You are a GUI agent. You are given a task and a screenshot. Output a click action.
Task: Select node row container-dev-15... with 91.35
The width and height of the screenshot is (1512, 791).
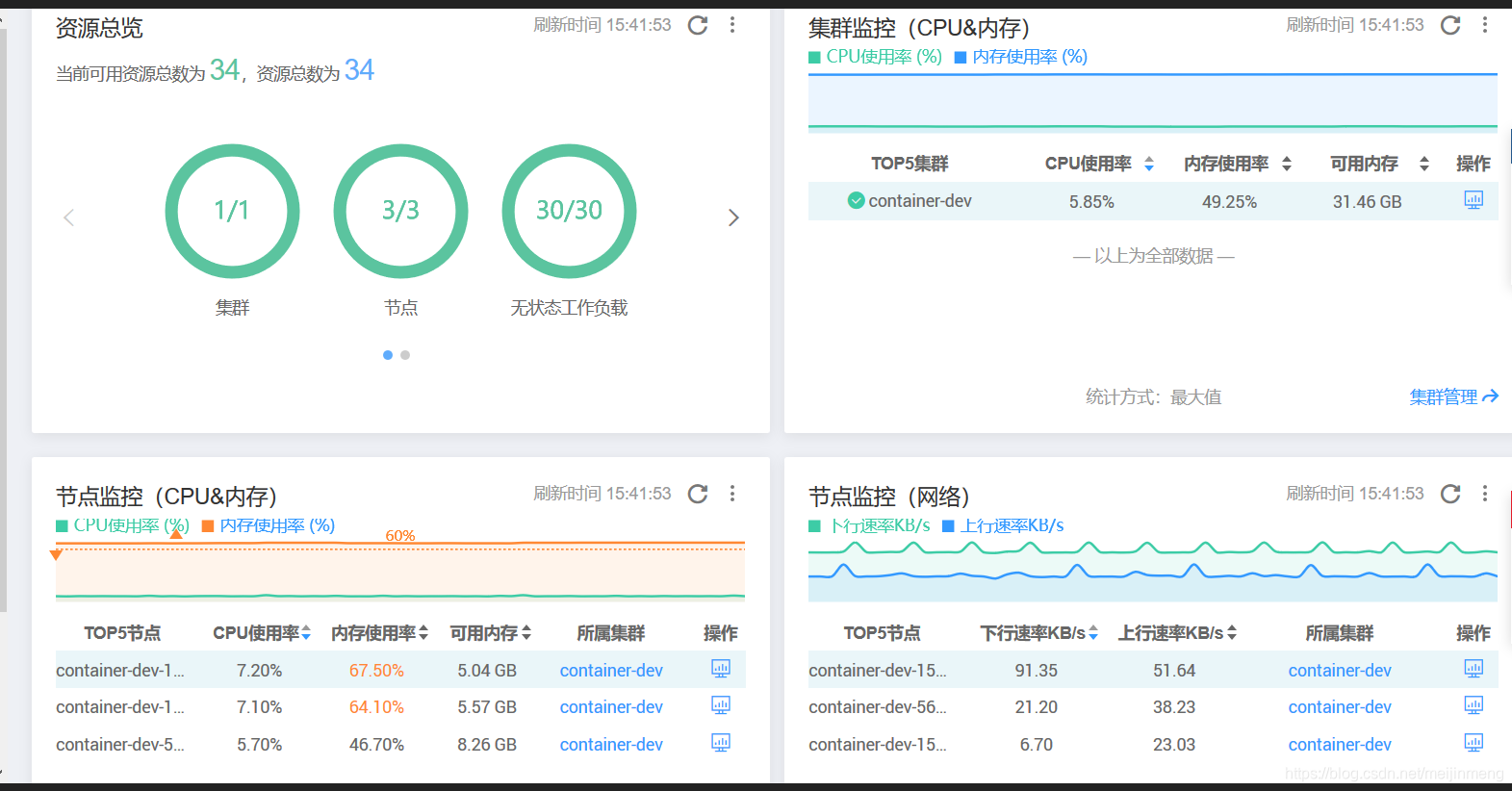click(x=1153, y=670)
